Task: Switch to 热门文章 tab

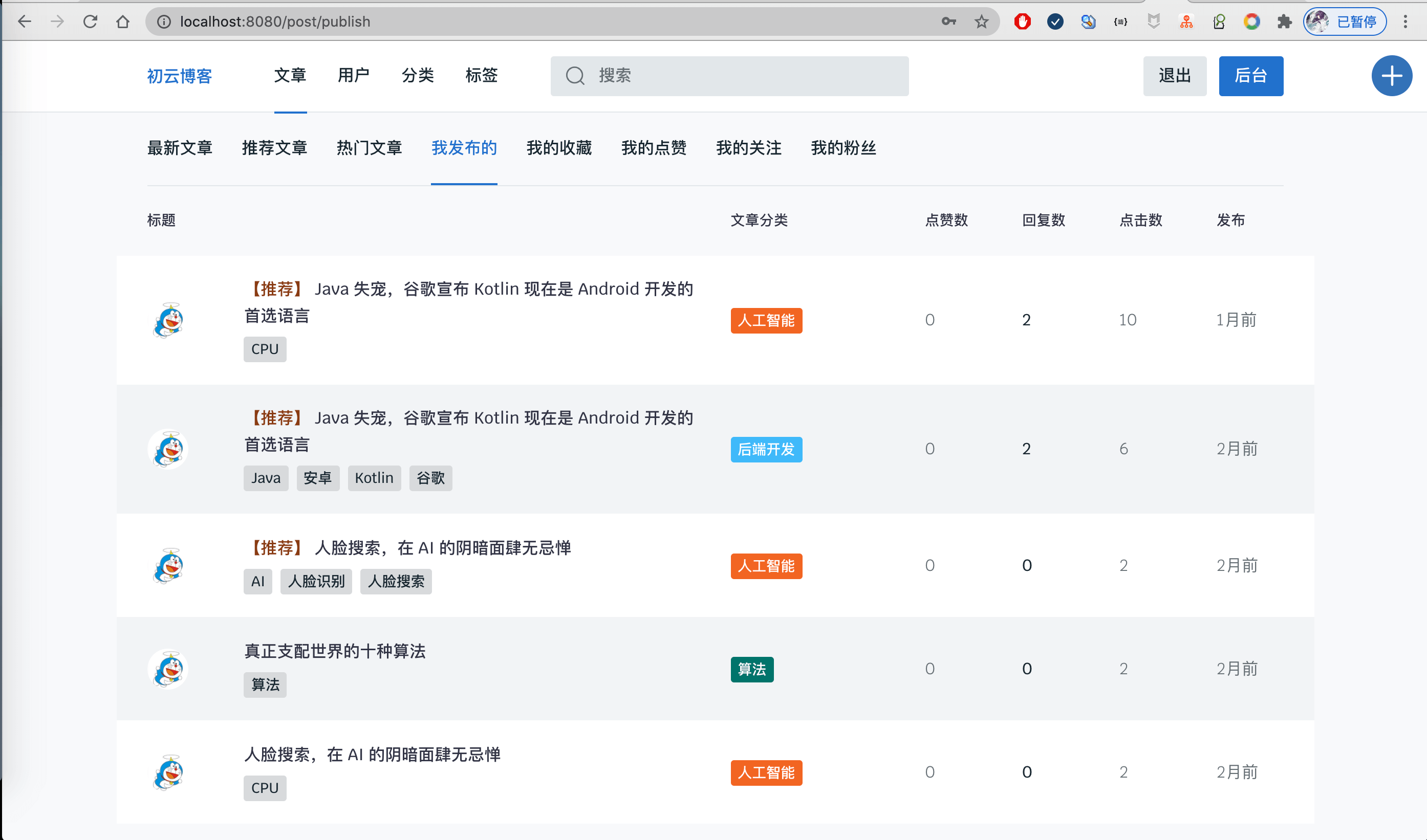Action: click(x=369, y=148)
